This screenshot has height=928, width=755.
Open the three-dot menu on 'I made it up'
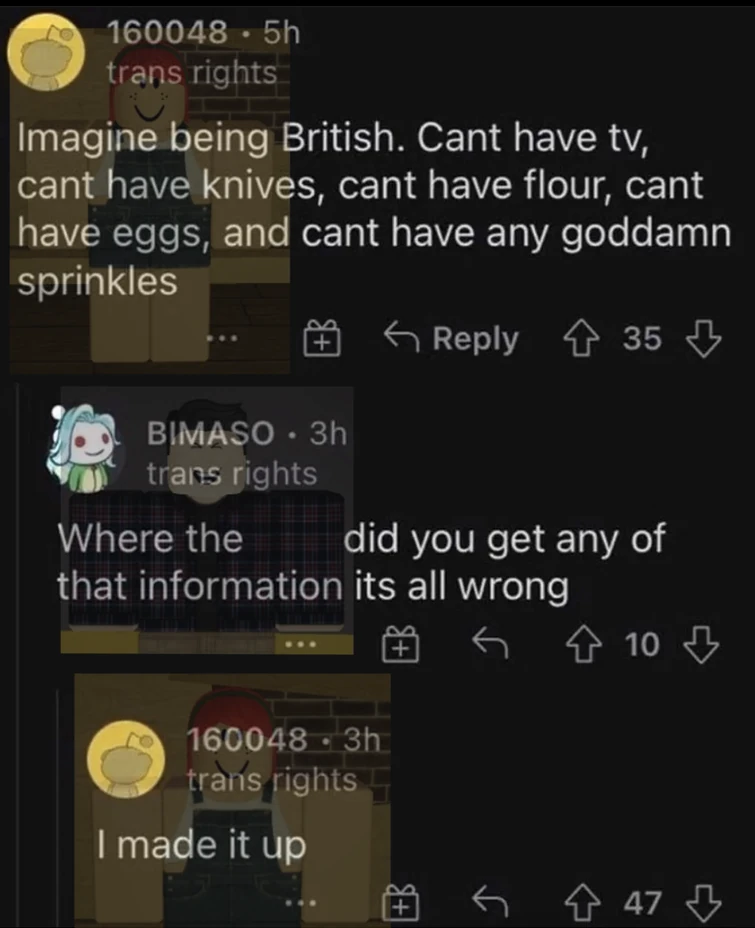click(303, 904)
